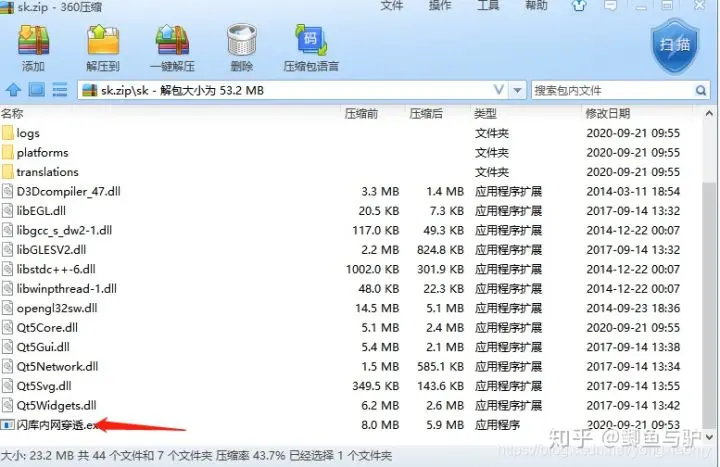The width and height of the screenshot is (720, 467).
Task: Open the 操作 (Operations) menu
Action: click(440, 6)
